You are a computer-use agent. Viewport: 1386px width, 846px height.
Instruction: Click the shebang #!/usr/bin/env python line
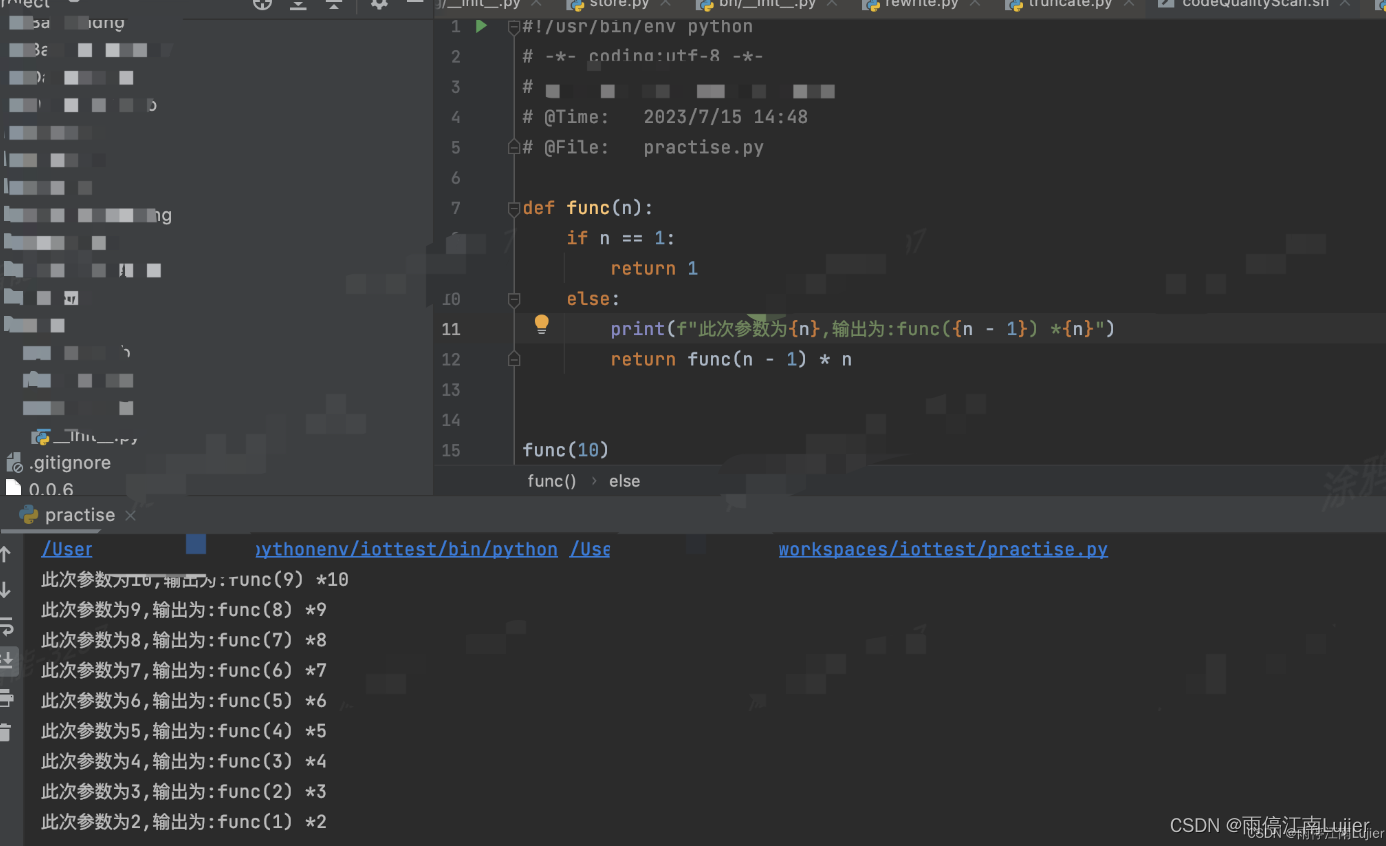coord(637,27)
